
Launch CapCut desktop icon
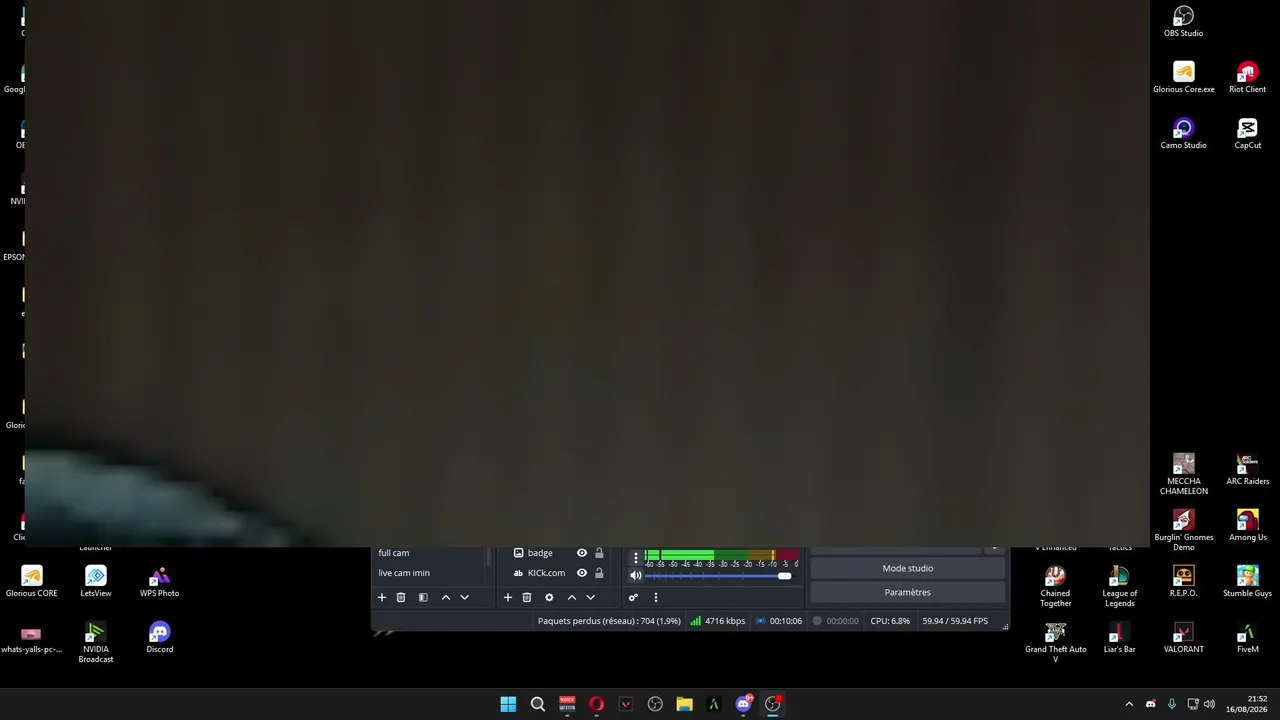[1247, 134]
